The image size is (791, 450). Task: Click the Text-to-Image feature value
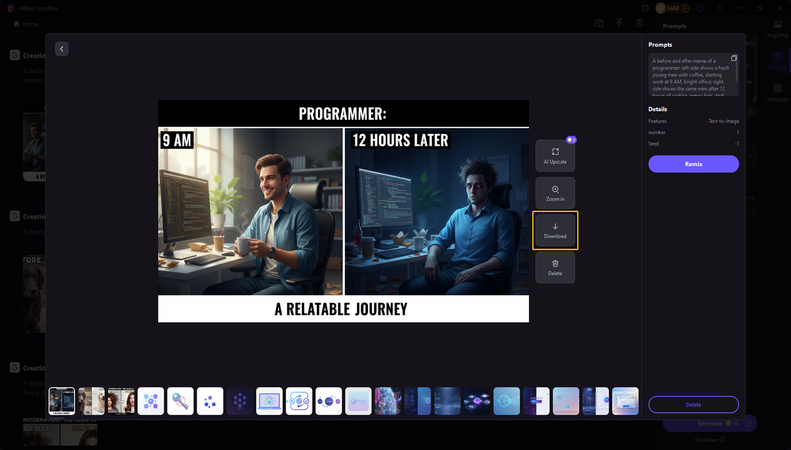[x=723, y=121]
